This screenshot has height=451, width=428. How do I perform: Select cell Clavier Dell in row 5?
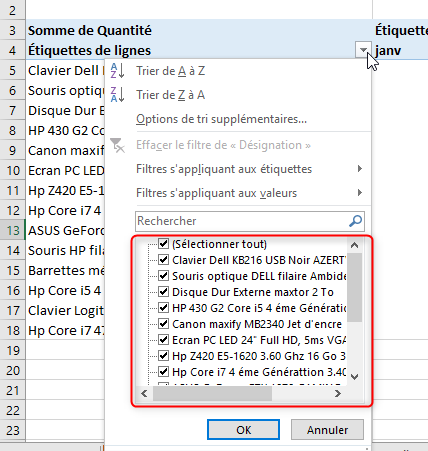pos(66,71)
